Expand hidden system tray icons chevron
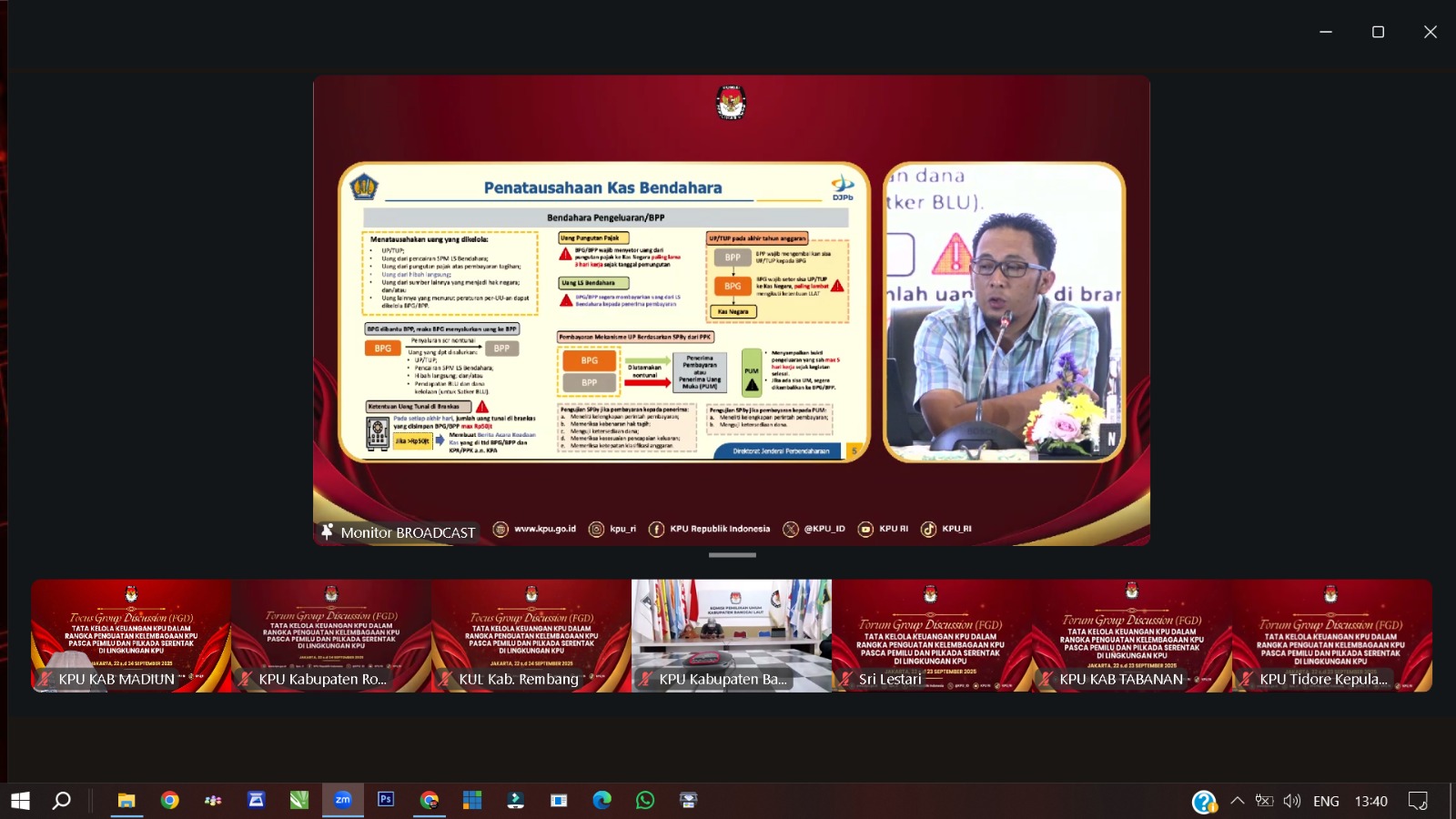The width and height of the screenshot is (1456, 819). pyautogui.click(x=1237, y=801)
